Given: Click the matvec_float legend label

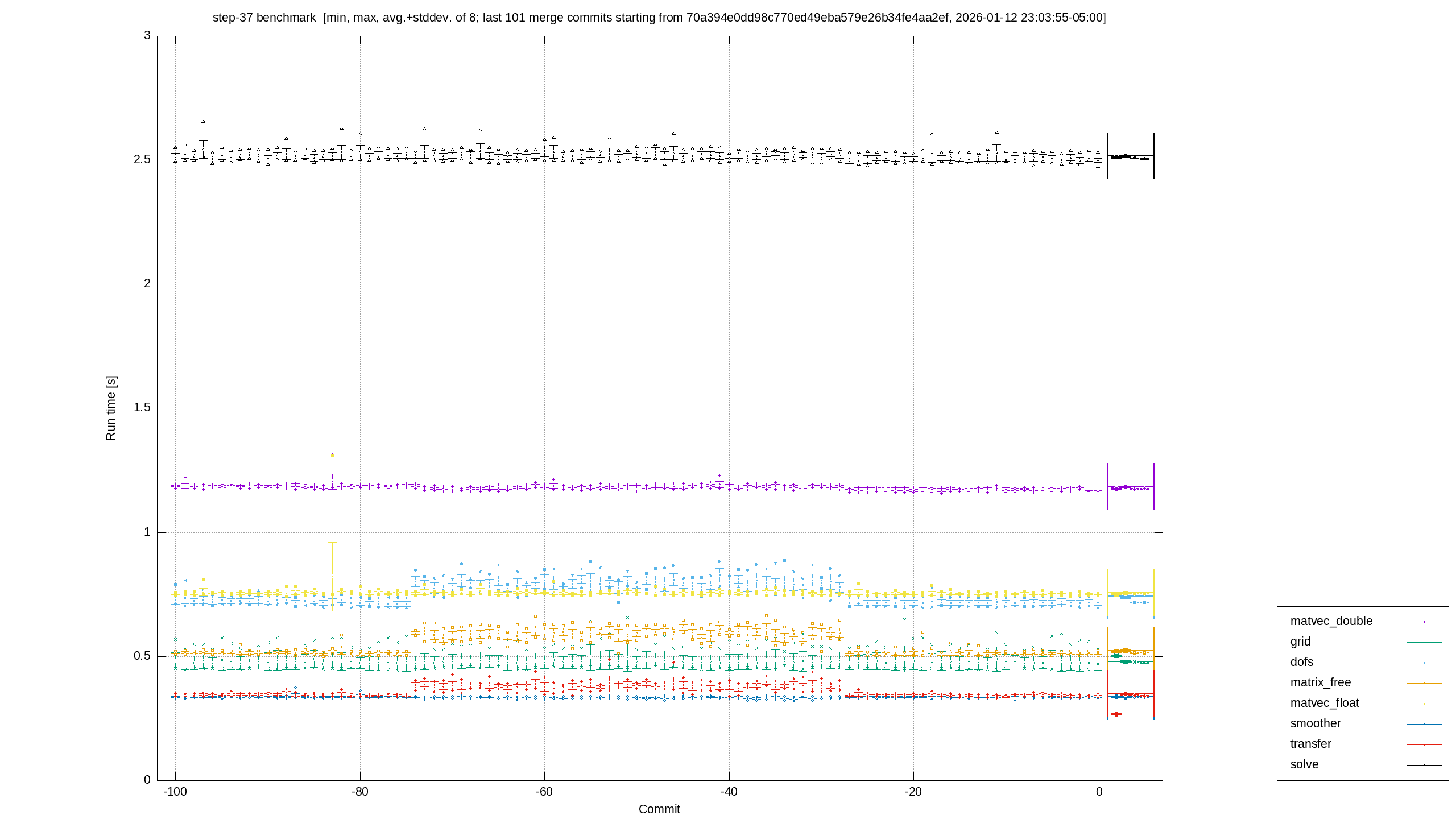Looking at the screenshot, I should [x=1325, y=703].
